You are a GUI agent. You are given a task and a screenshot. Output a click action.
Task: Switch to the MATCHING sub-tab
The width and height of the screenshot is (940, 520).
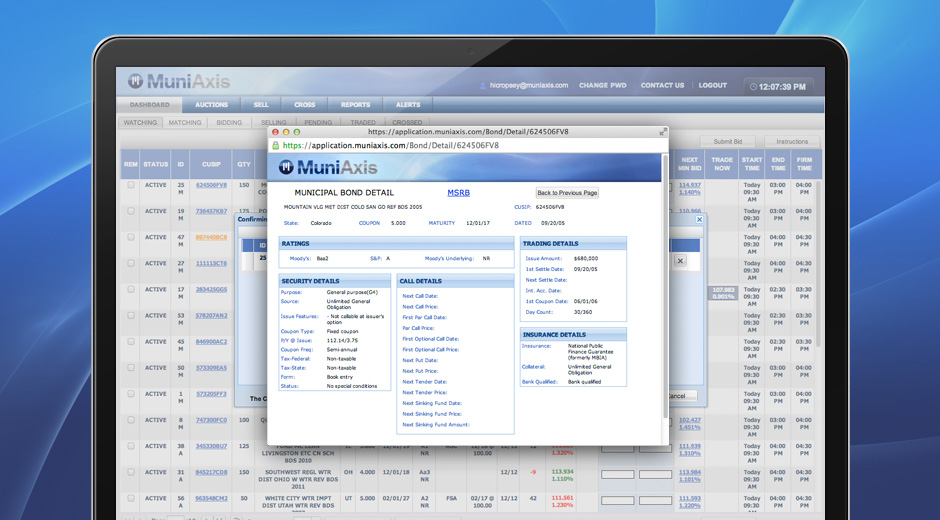pos(185,122)
